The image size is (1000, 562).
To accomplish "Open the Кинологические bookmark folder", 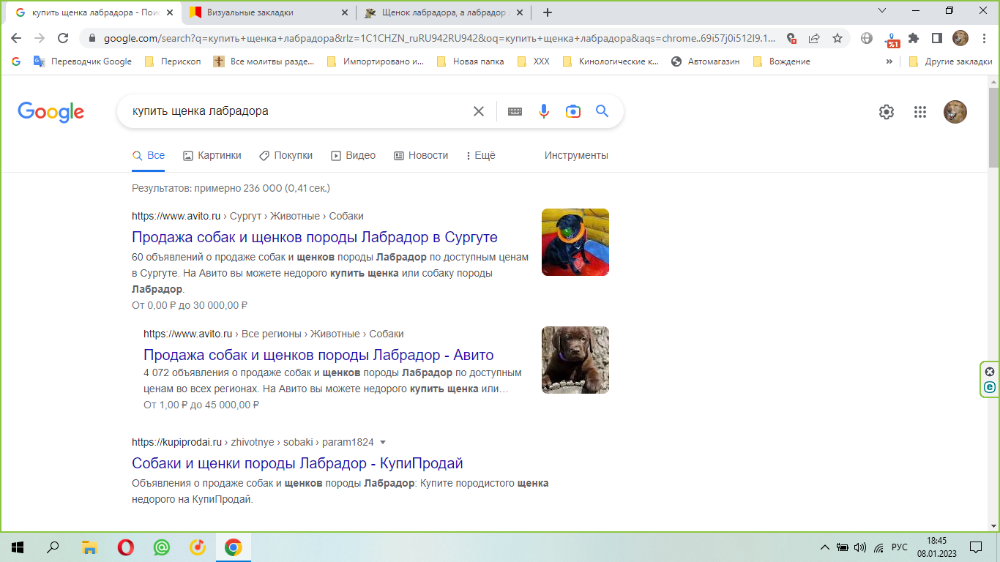I will [x=610, y=61].
